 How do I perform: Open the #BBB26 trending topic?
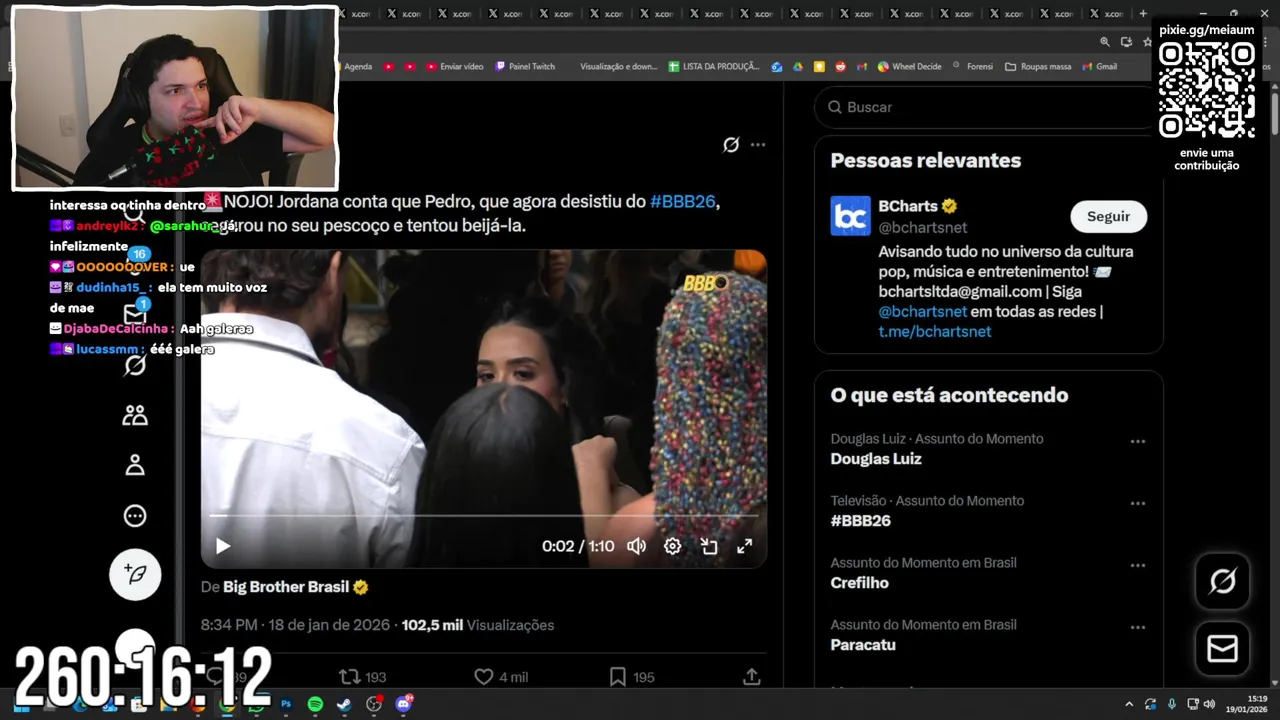pos(860,521)
